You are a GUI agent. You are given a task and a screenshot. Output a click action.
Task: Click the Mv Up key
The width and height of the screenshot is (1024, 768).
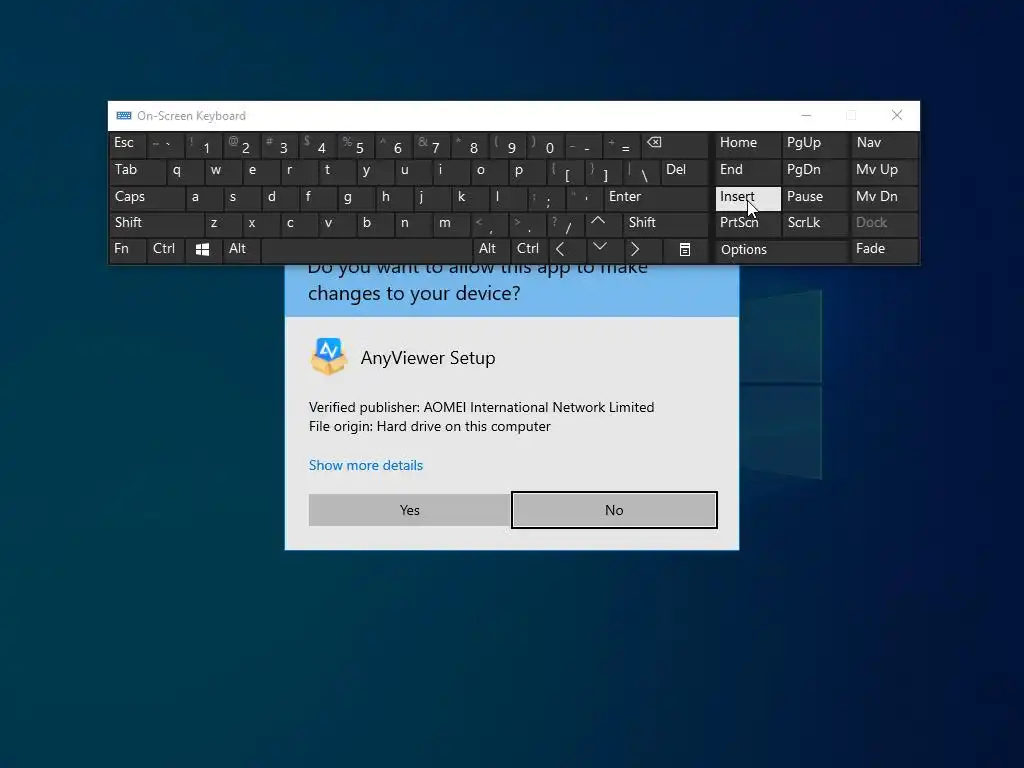coord(884,170)
